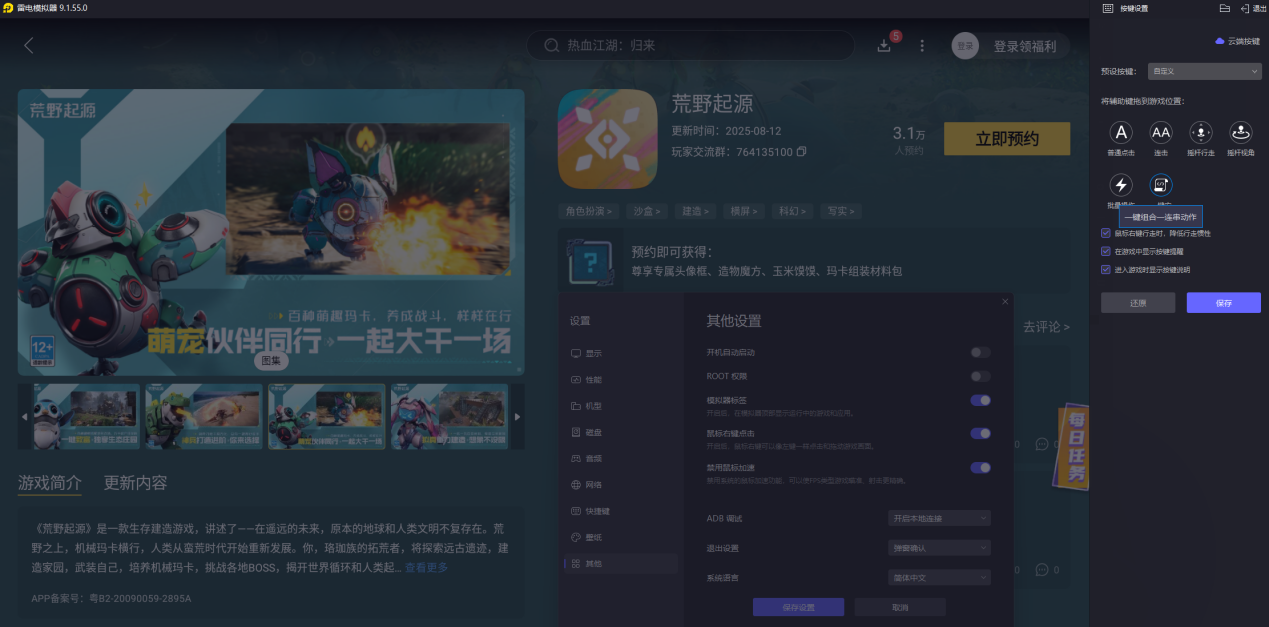Click the 按键设置 keyboard icon
The height and width of the screenshot is (627, 1269).
[1108, 8]
